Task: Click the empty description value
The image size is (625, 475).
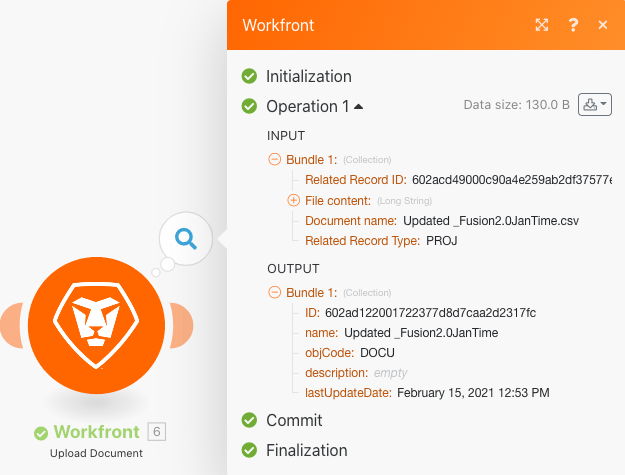Action: tap(390, 373)
